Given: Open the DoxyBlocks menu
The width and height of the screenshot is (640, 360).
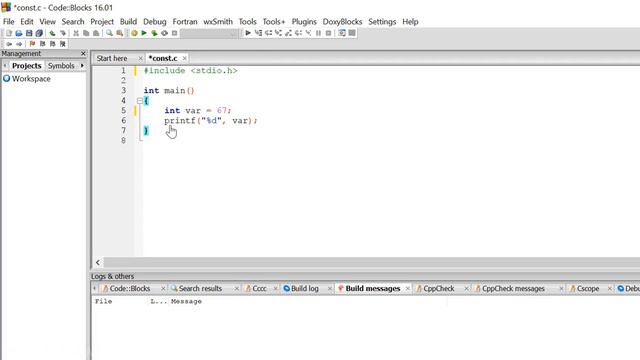Looking at the screenshot, I should pyautogui.click(x=342, y=22).
